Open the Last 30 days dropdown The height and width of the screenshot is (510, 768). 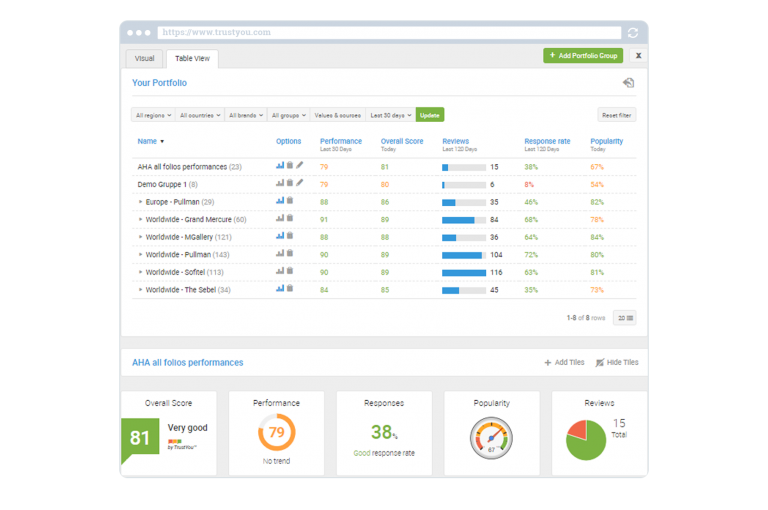point(389,115)
